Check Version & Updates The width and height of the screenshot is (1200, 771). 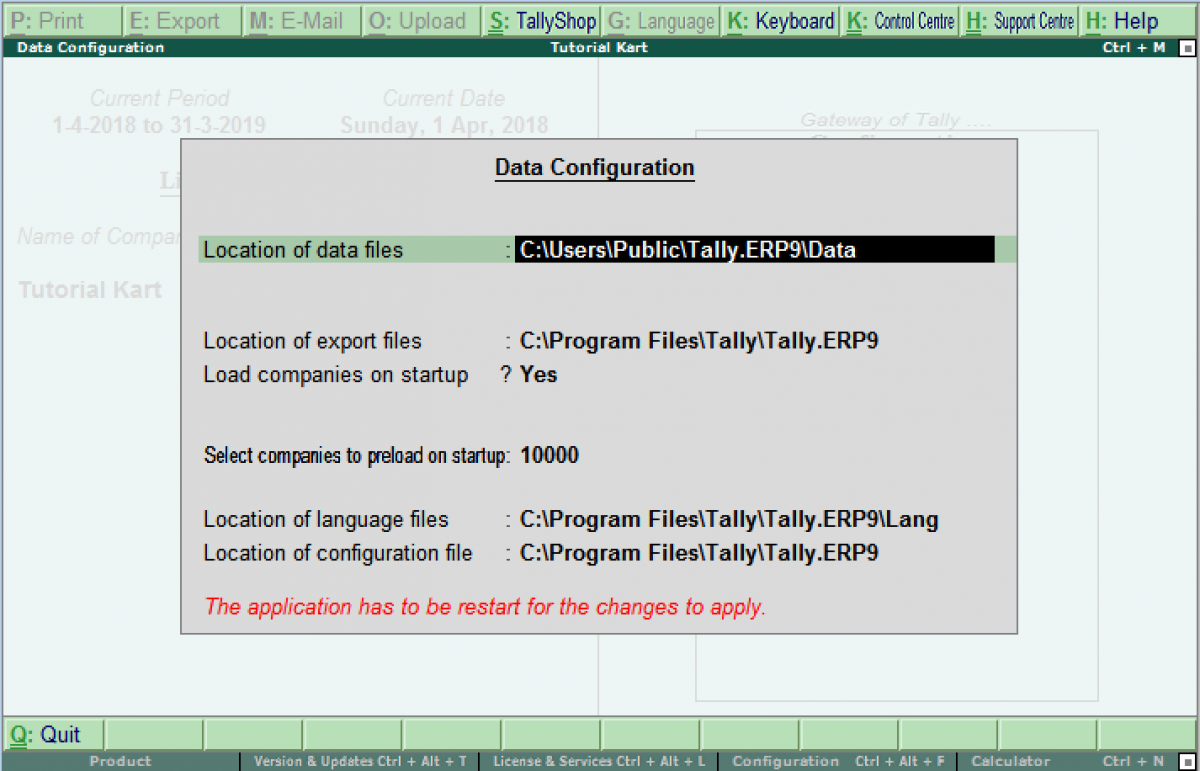(x=358, y=761)
